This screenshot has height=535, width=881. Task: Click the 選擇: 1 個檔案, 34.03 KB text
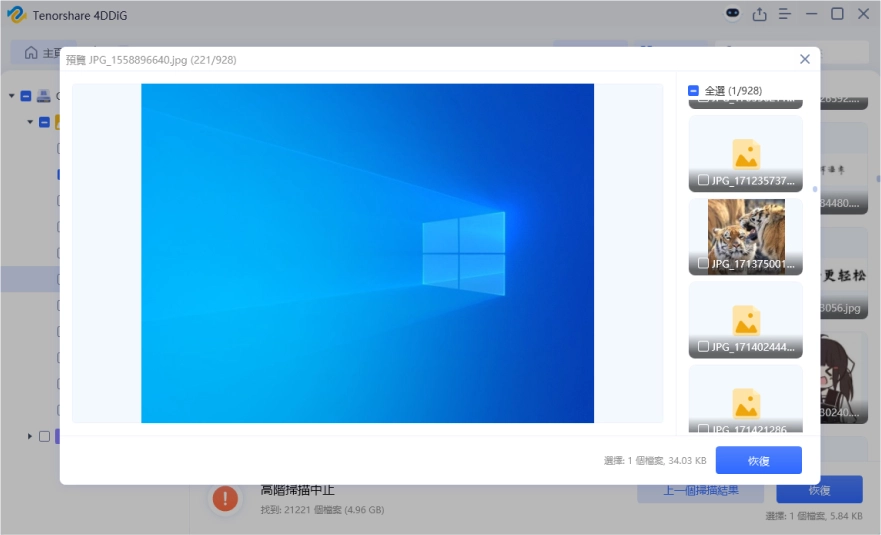pyautogui.click(x=655, y=460)
